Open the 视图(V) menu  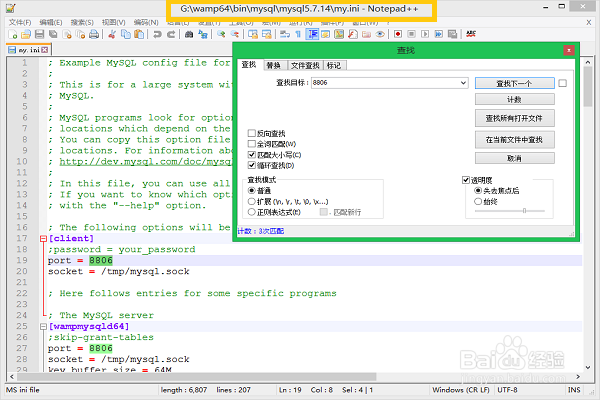pos(114,22)
